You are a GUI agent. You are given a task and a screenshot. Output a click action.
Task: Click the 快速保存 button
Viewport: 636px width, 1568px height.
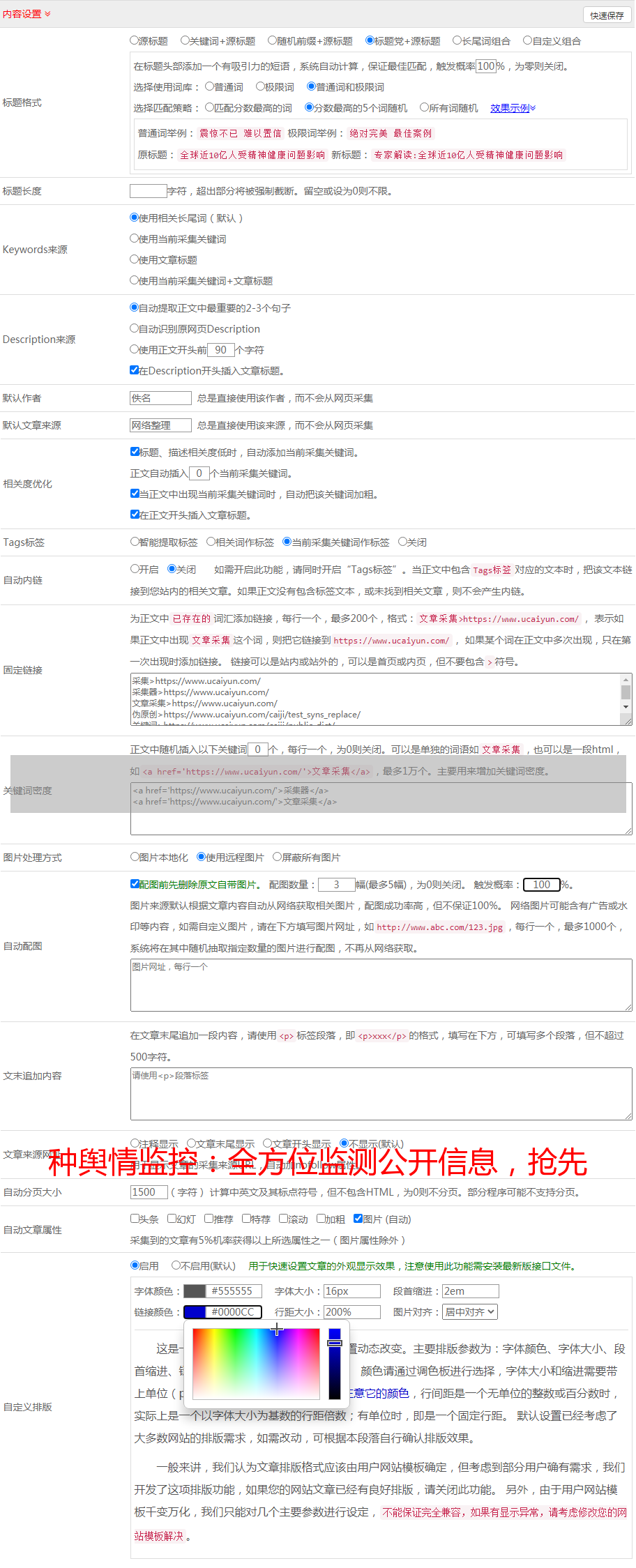point(606,15)
